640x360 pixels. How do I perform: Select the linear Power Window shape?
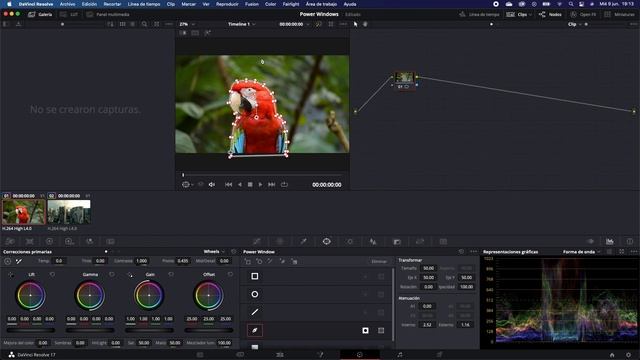pos(255,312)
